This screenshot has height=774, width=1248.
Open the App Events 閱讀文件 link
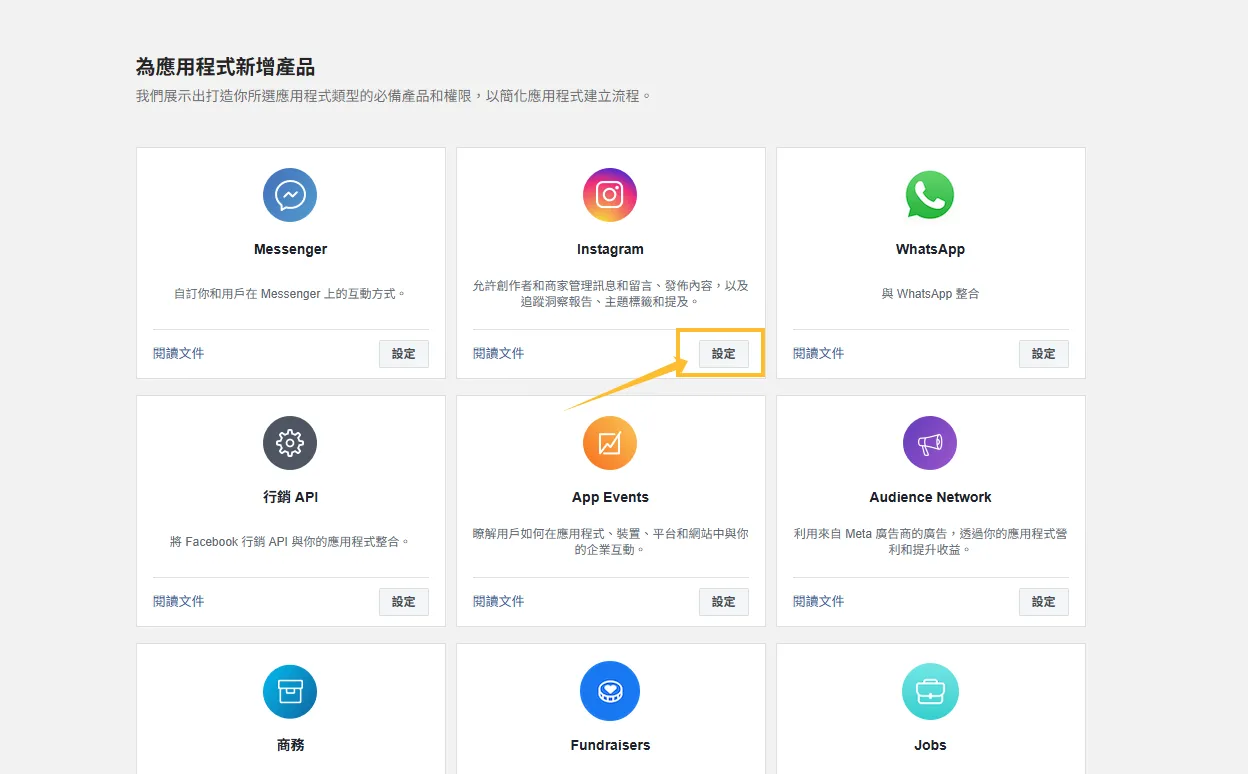(x=498, y=601)
